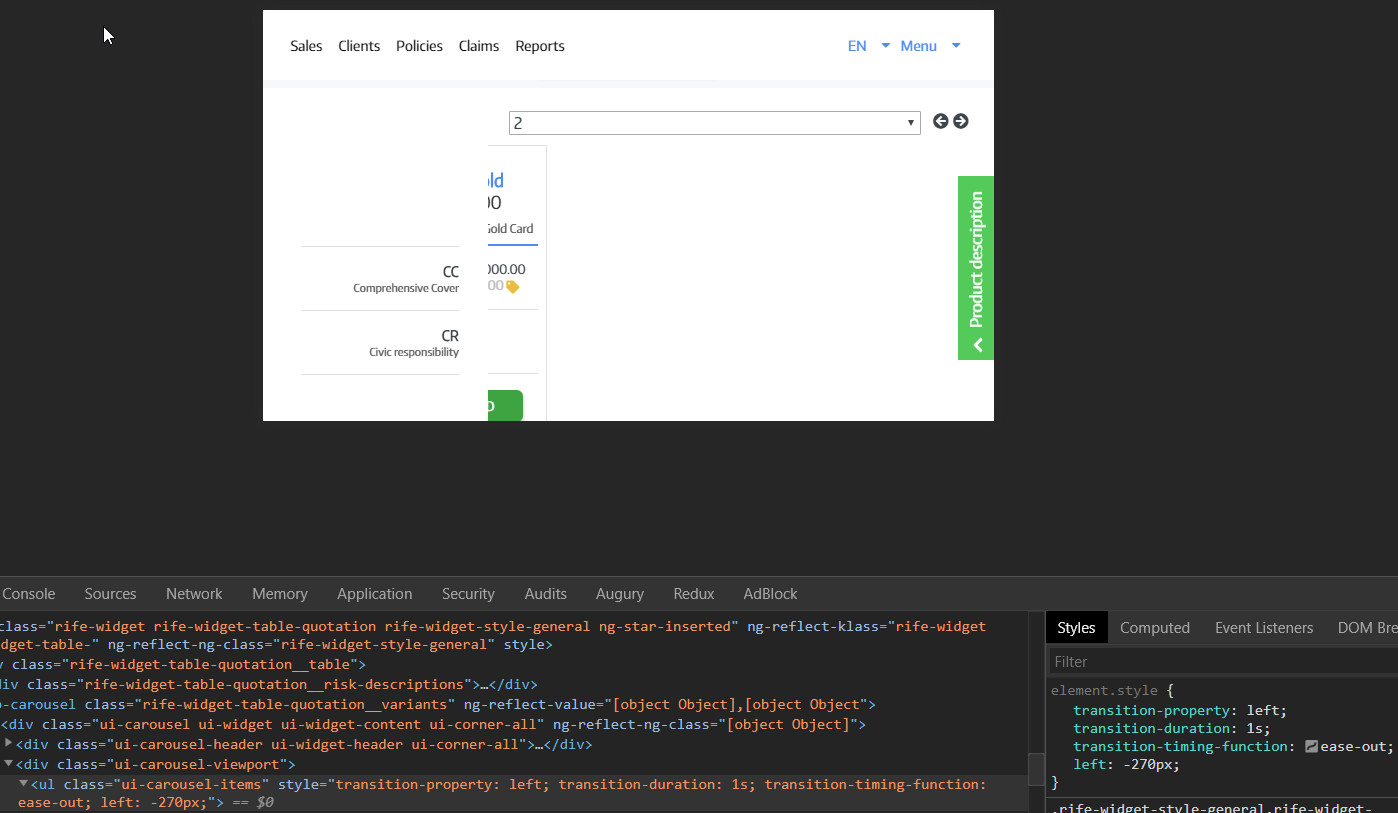Click the next arrow navigation icon
The image size is (1398, 813).
click(960, 120)
